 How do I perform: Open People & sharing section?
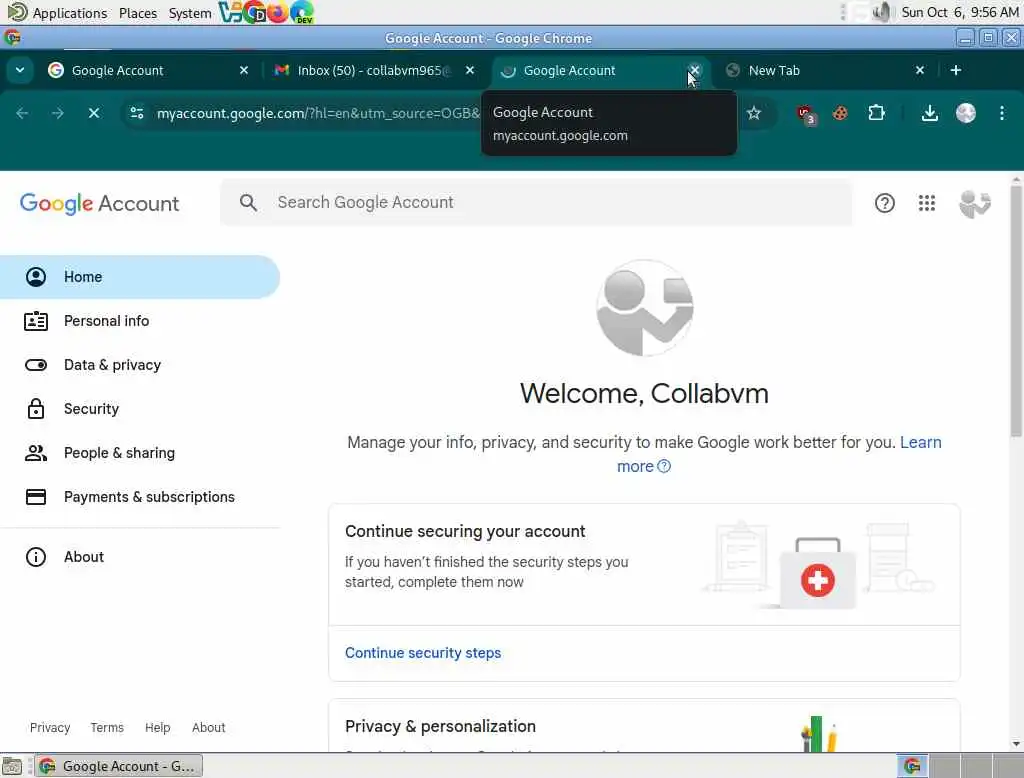point(140,453)
